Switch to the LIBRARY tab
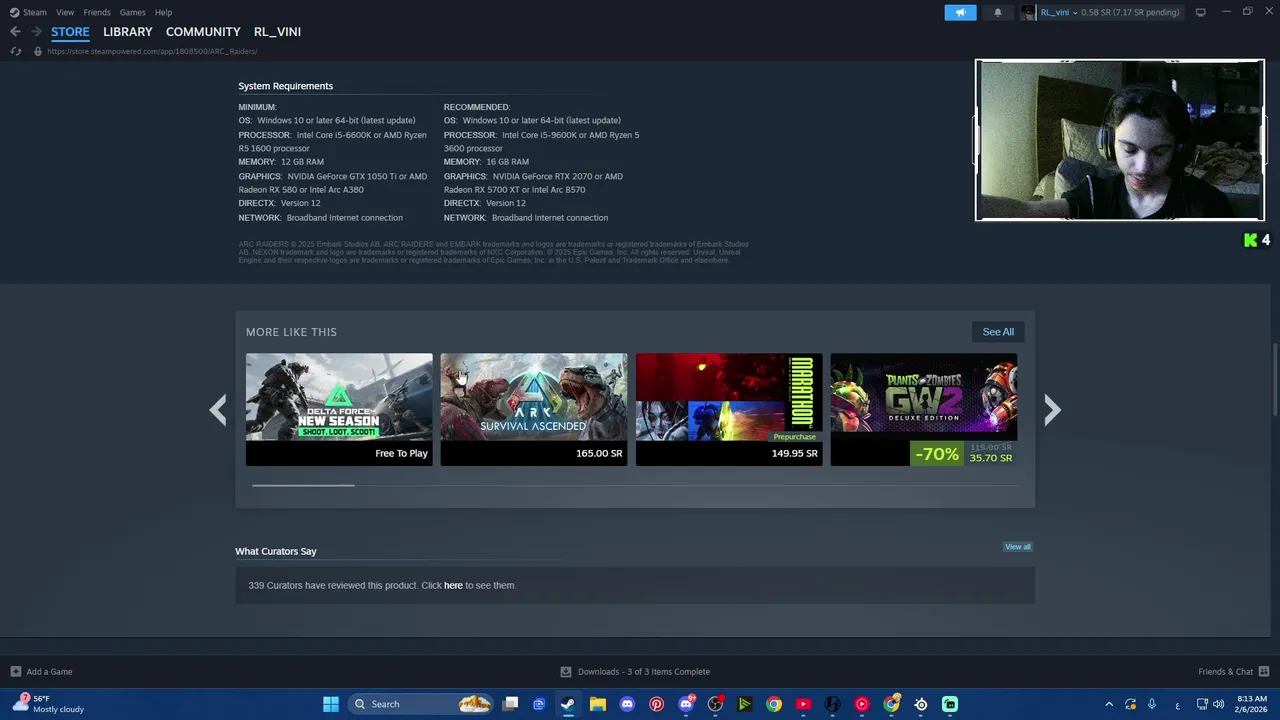Screen dimensions: 1280x720 click(x=128, y=32)
